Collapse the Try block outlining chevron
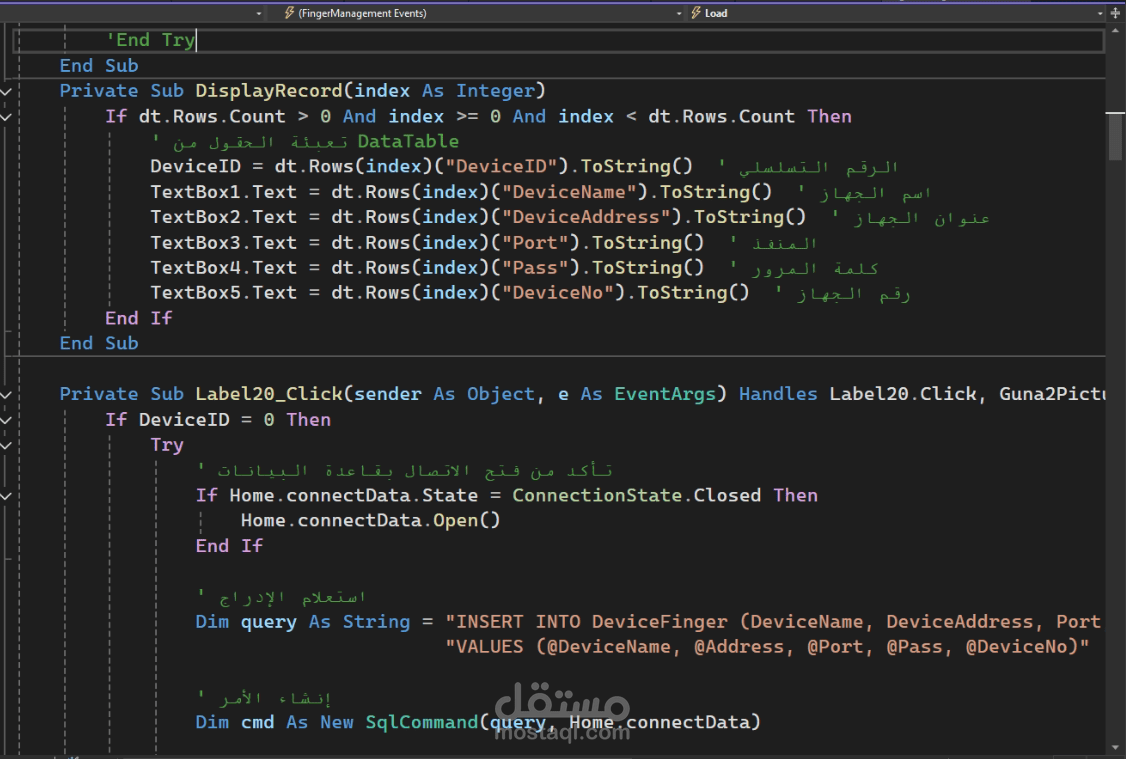The image size is (1126, 759). tap(6, 445)
